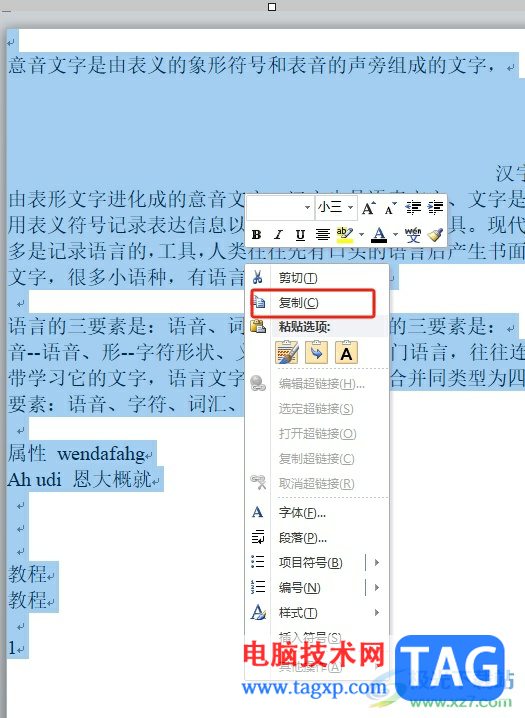The image size is (525, 718).
Task: Click the copy pages icon
Action: (259, 302)
